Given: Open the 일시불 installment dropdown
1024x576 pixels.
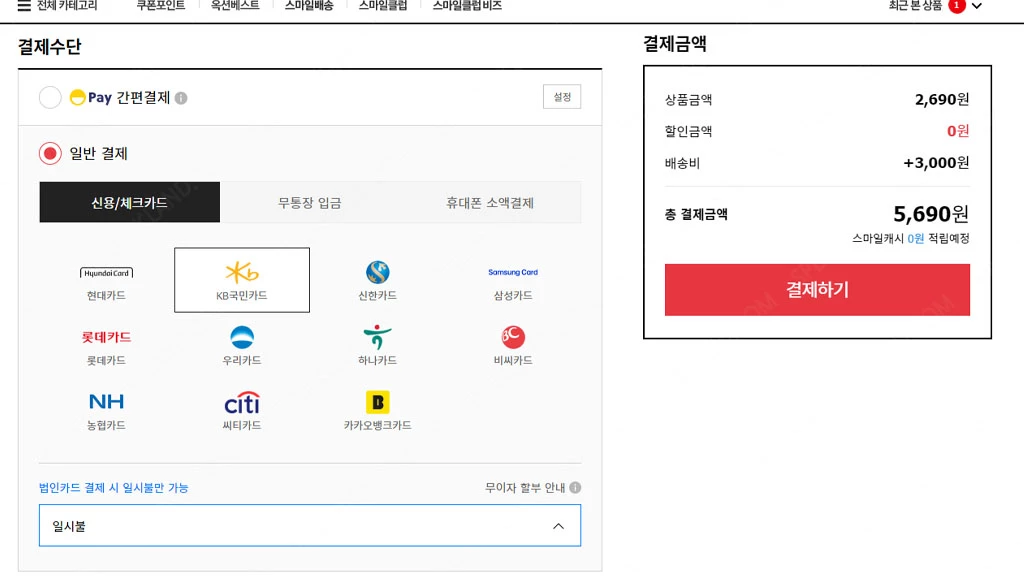Looking at the screenshot, I should 310,526.
